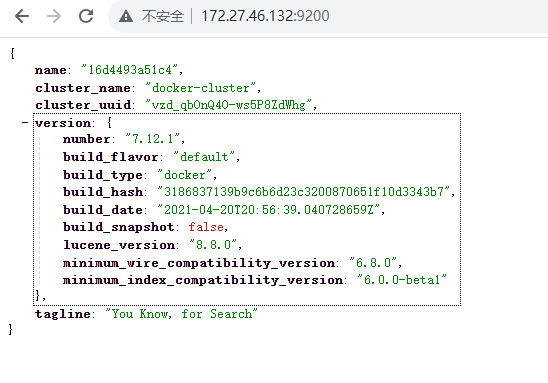Viewport: 548px width, 383px height.
Task: Select the build_type key
Action: tap(103, 175)
